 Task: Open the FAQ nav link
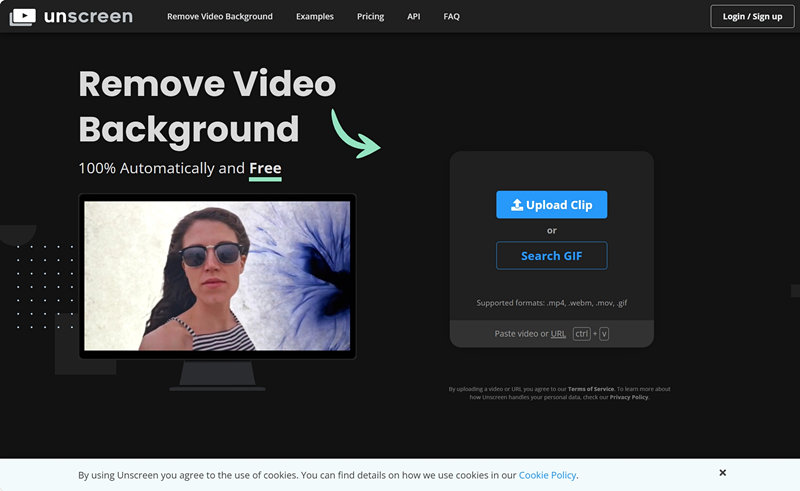[452, 16]
